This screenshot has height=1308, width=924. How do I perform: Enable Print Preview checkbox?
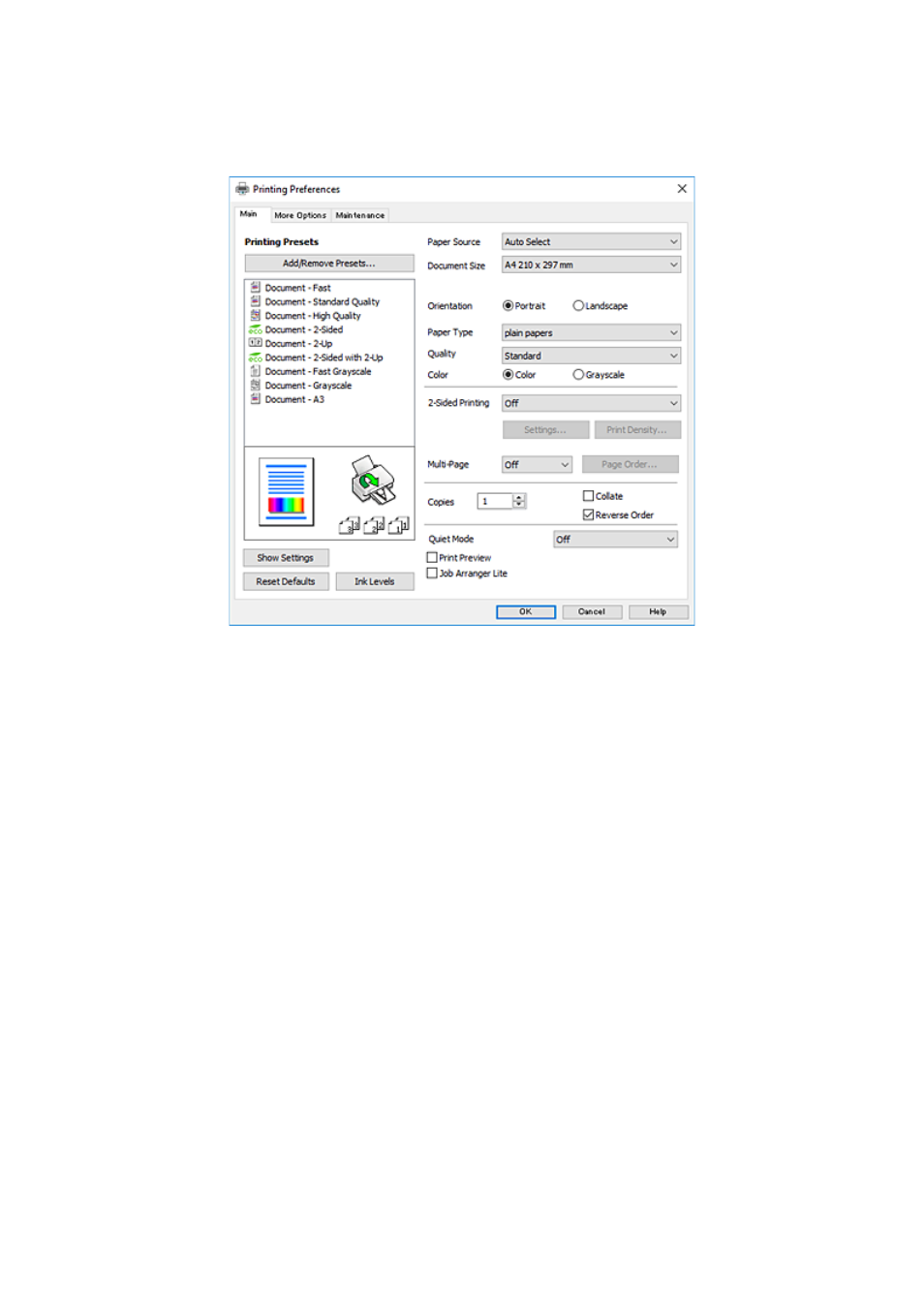[432, 557]
